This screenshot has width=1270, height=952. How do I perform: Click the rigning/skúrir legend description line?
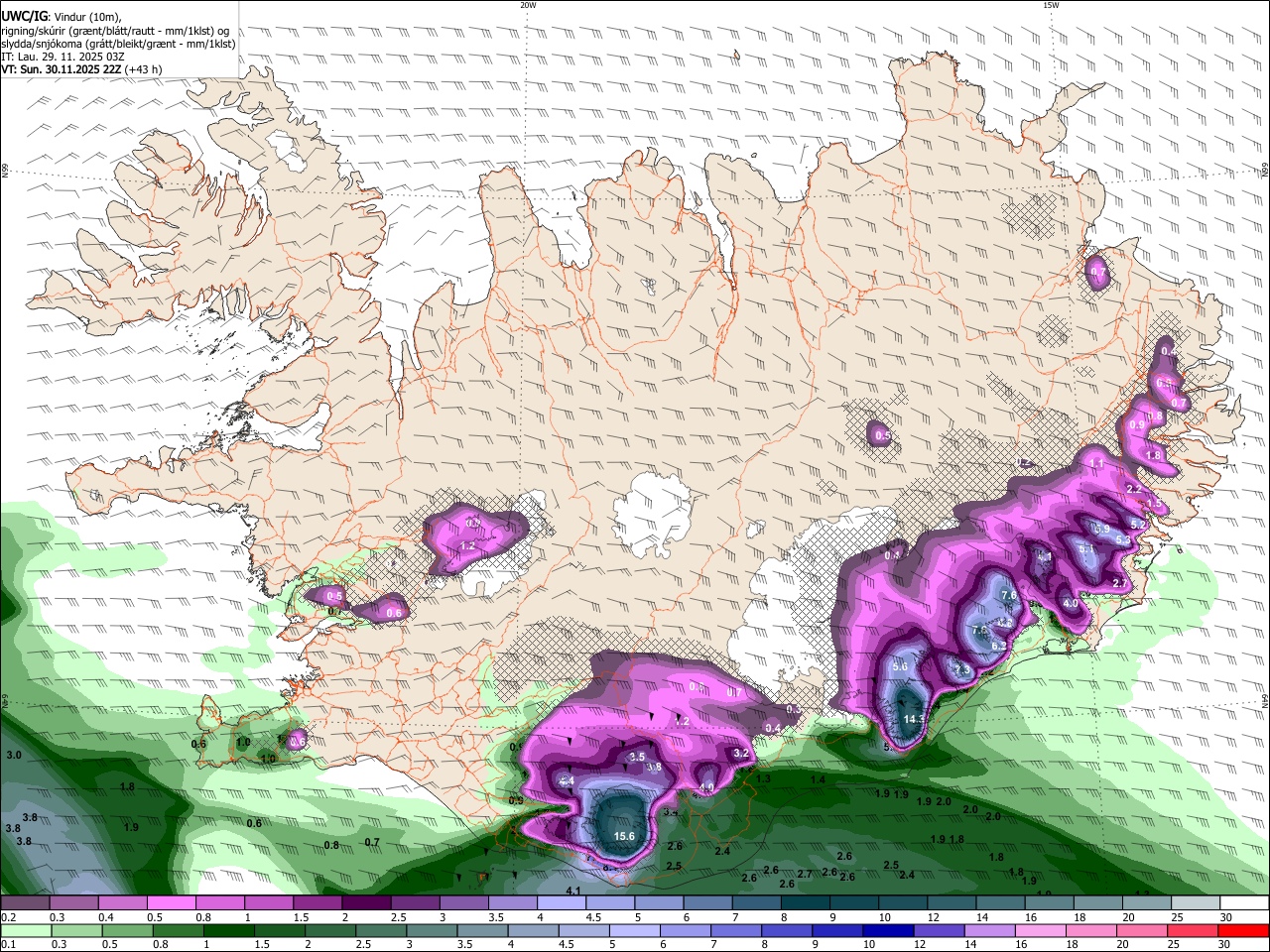click(115, 30)
